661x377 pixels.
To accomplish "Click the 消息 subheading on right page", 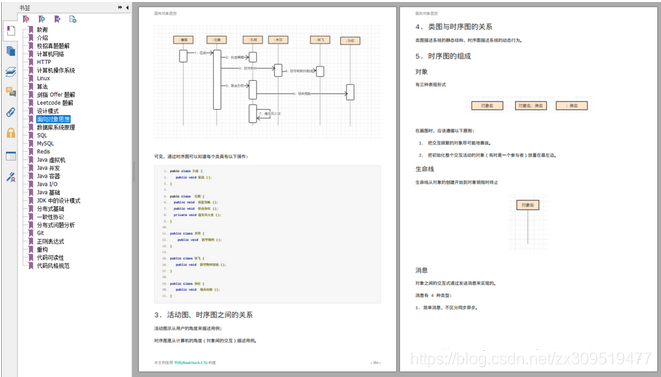I will [x=422, y=270].
